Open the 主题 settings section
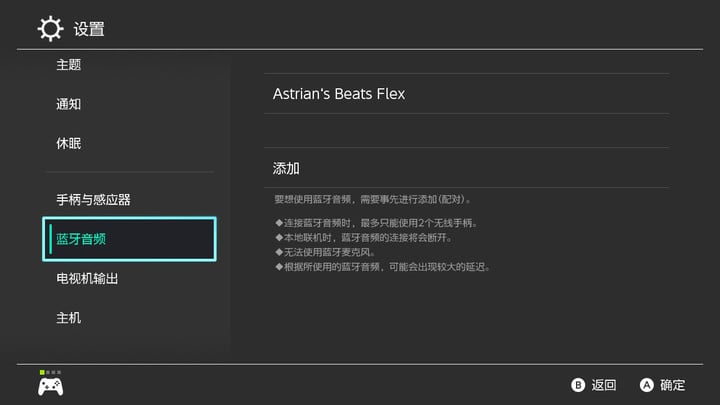 [68, 65]
